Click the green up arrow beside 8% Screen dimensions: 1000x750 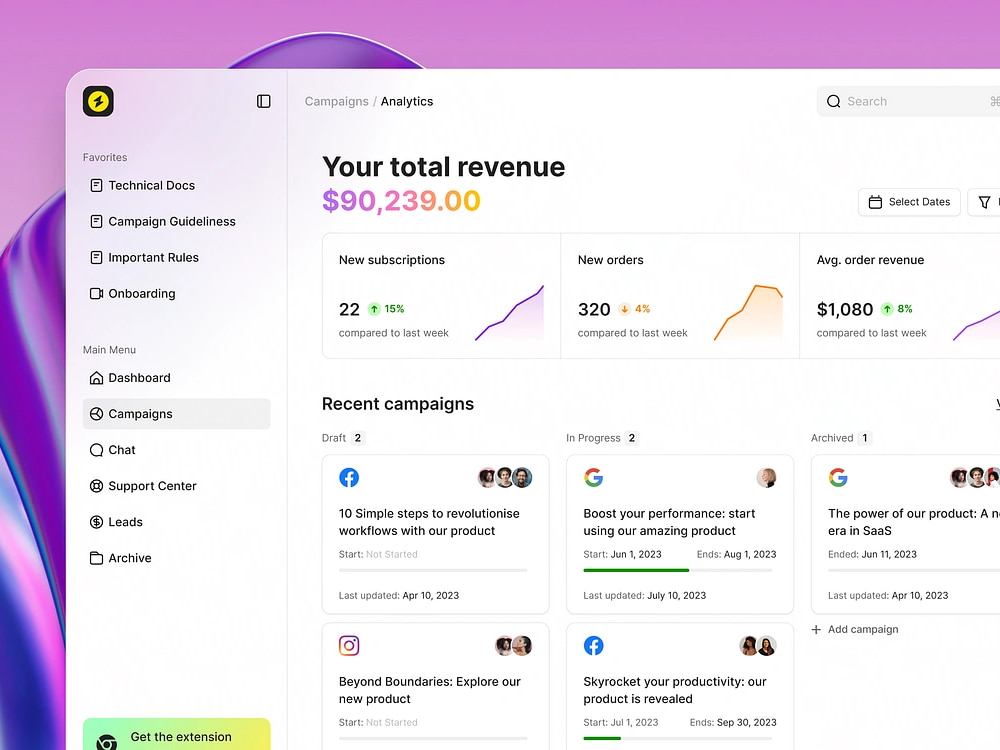pos(887,309)
